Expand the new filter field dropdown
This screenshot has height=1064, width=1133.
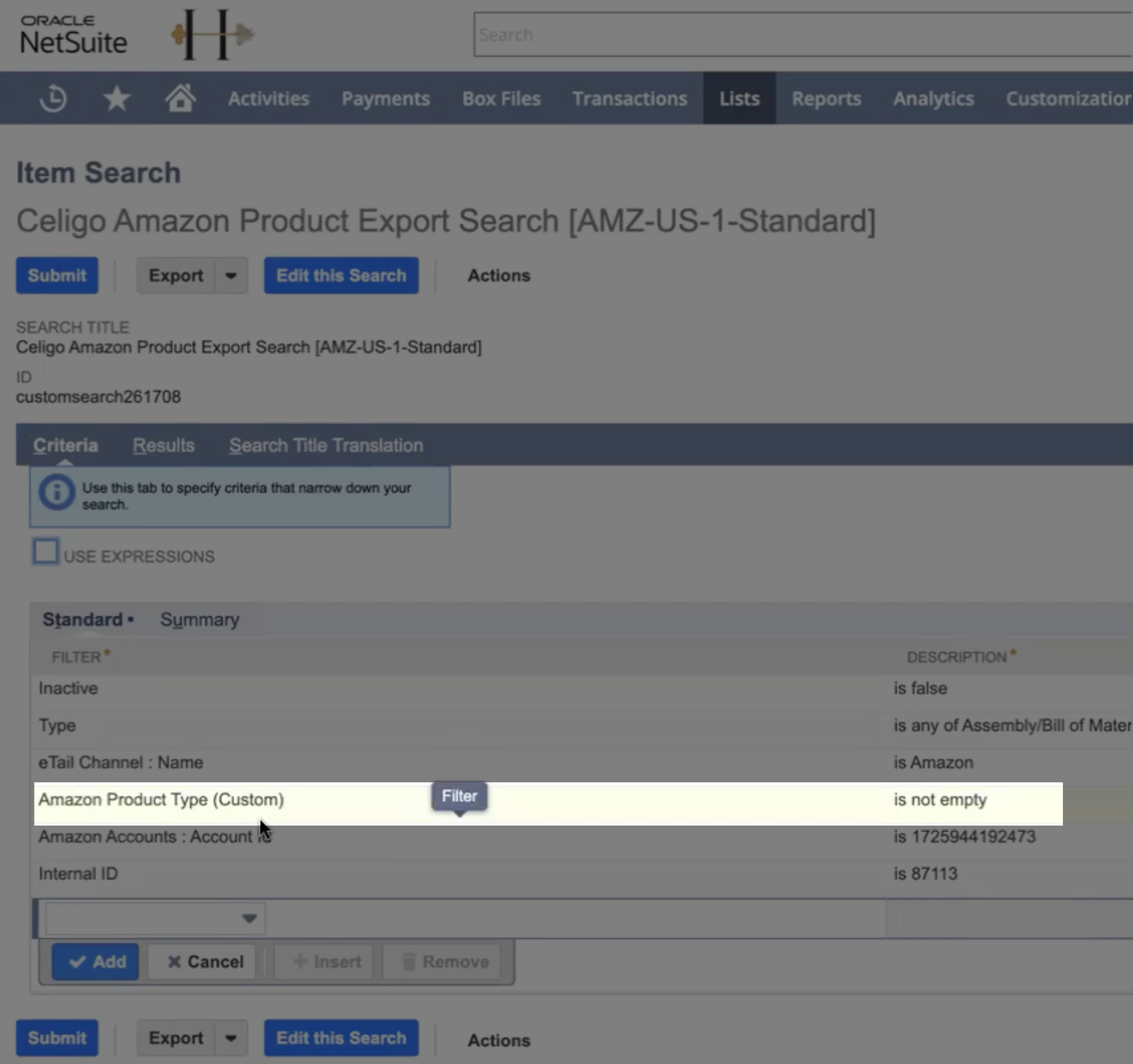[250, 919]
